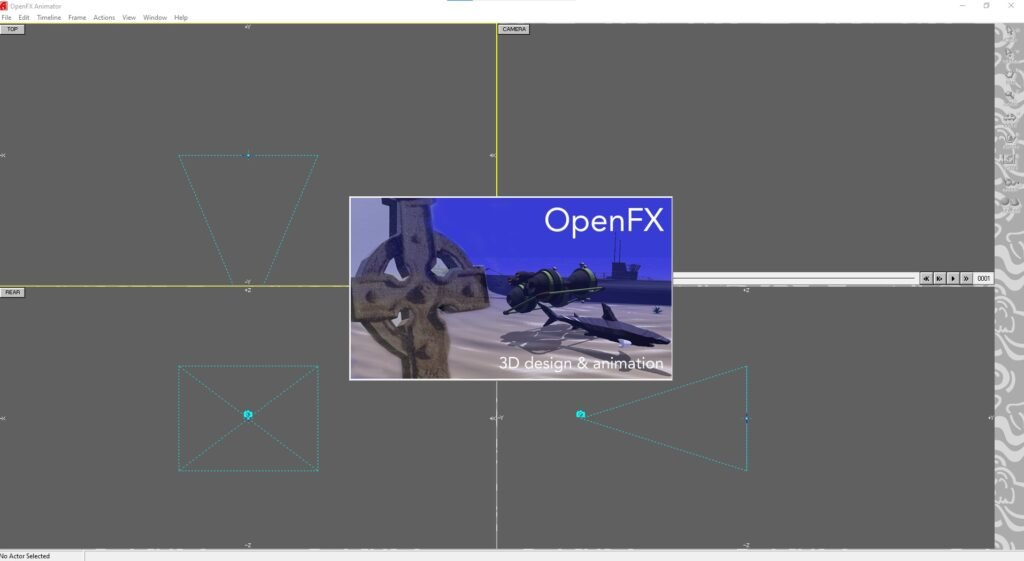Viewport: 1024px width, 561px height.
Task: Click the CAMERA viewport label button
Action: pyautogui.click(x=514, y=29)
